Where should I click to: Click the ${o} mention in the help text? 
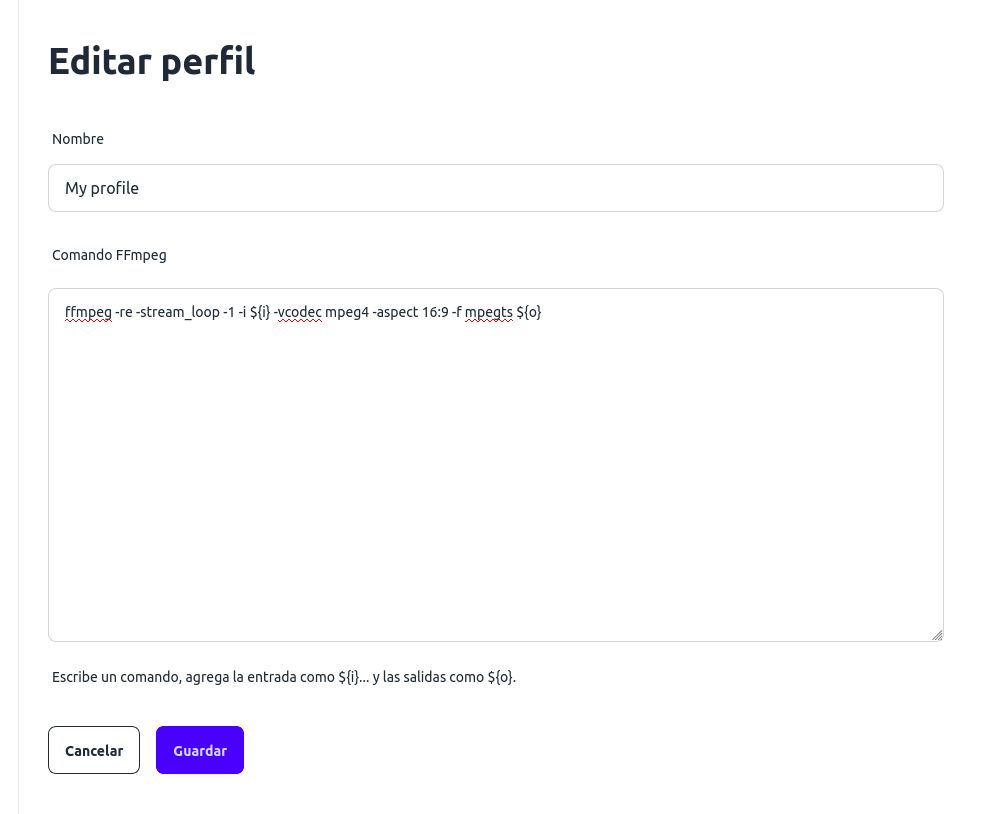[x=502, y=677]
